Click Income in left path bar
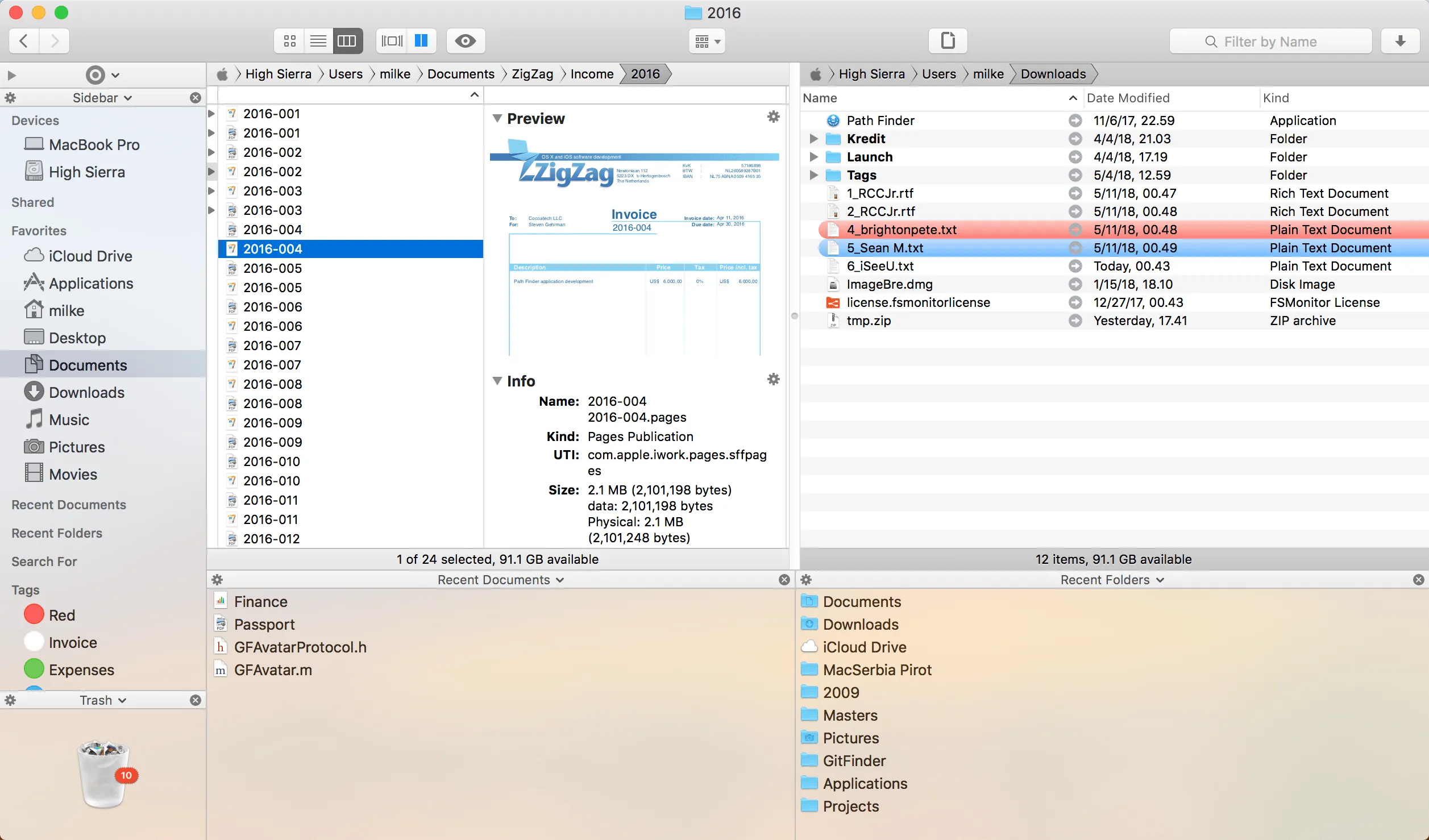1429x840 pixels. pyautogui.click(x=592, y=74)
